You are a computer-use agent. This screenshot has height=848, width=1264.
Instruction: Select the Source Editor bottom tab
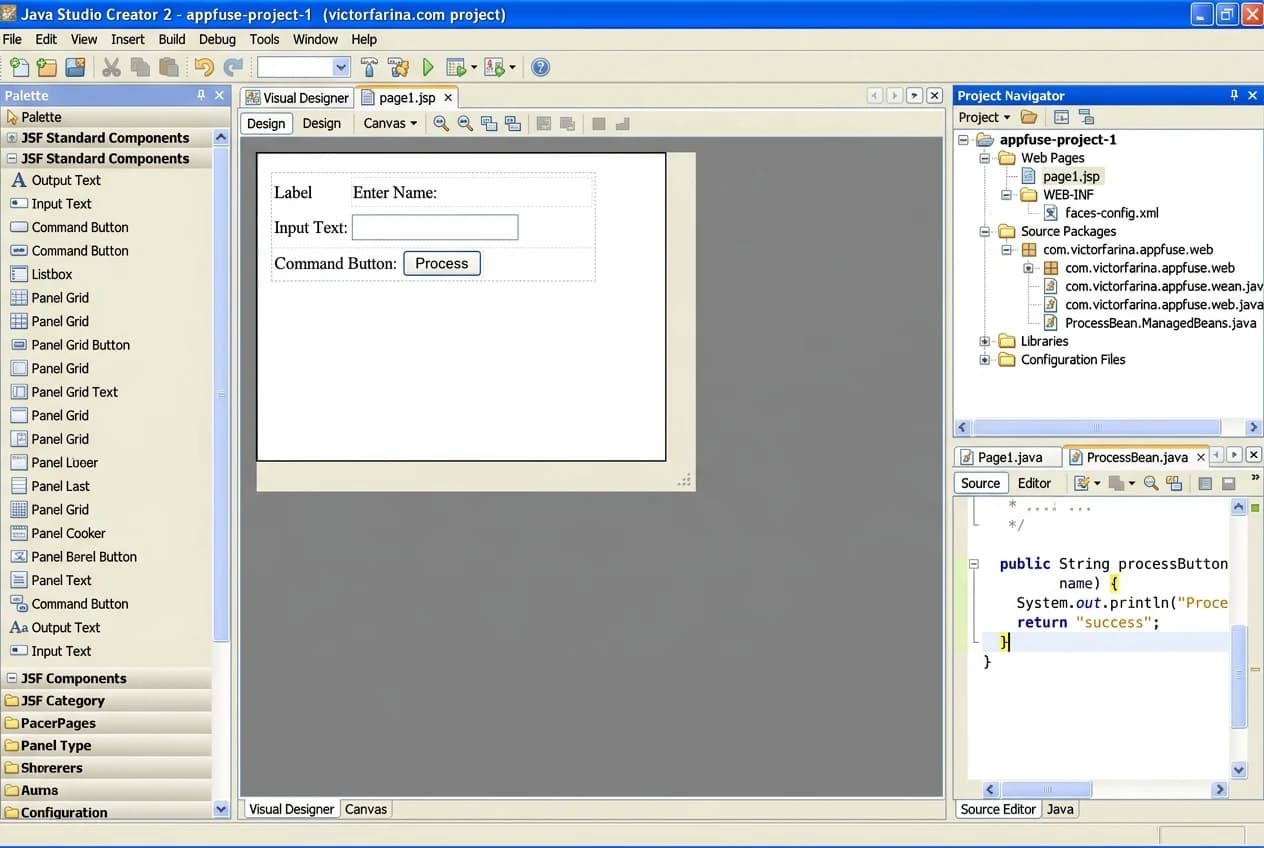tap(998, 809)
